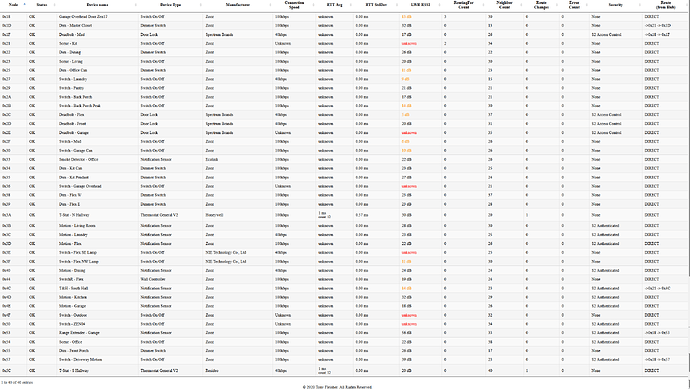Screen dimensions: 690x389
Task: Click the Connection Speed column header
Action: point(294,5)
